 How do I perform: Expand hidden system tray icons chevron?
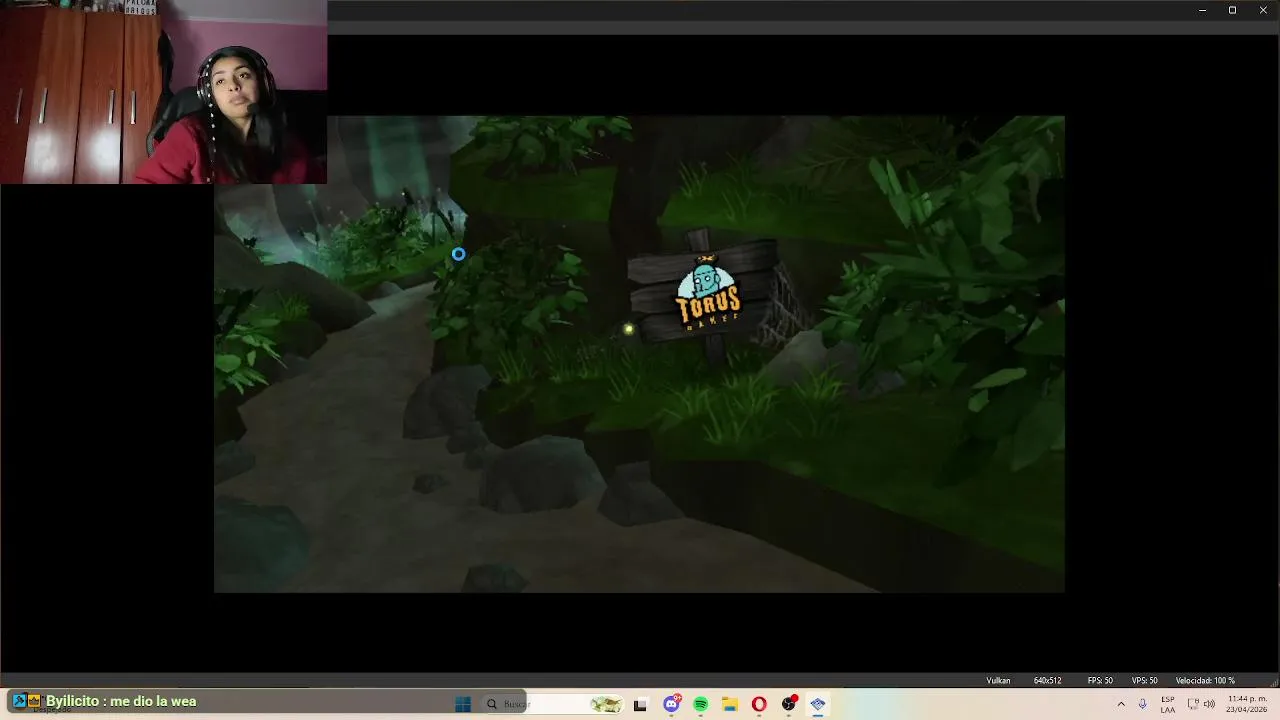[1121, 704]
